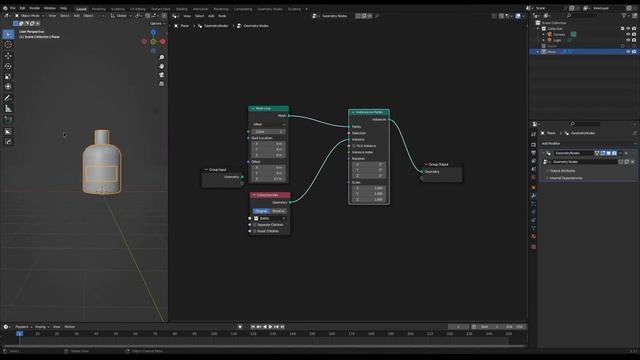Toggle visibility eye of Plane in outliner
The image size is (640, 360).
(x=628, y=52)
